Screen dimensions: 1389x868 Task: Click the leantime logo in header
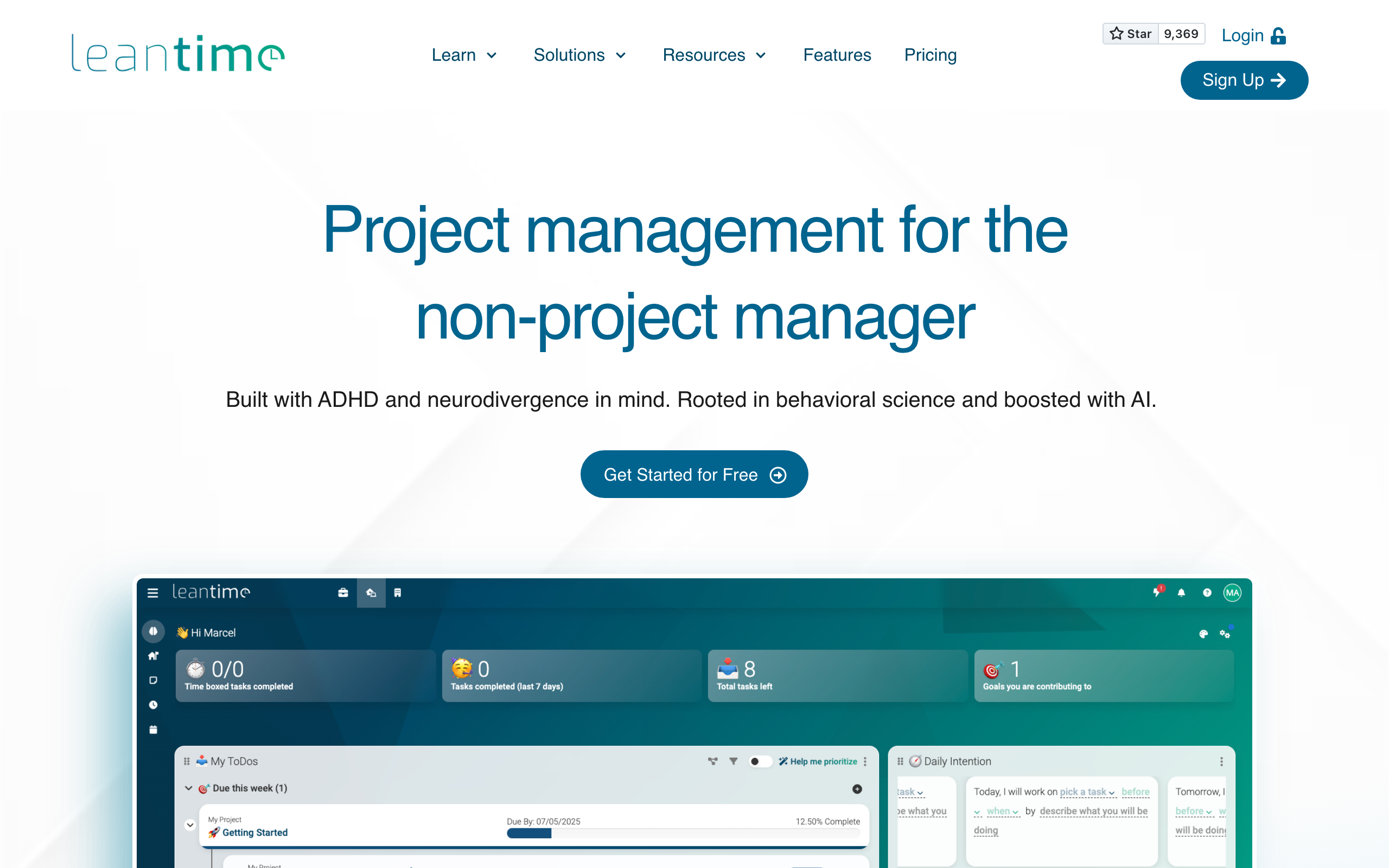[x=178, y=53]
